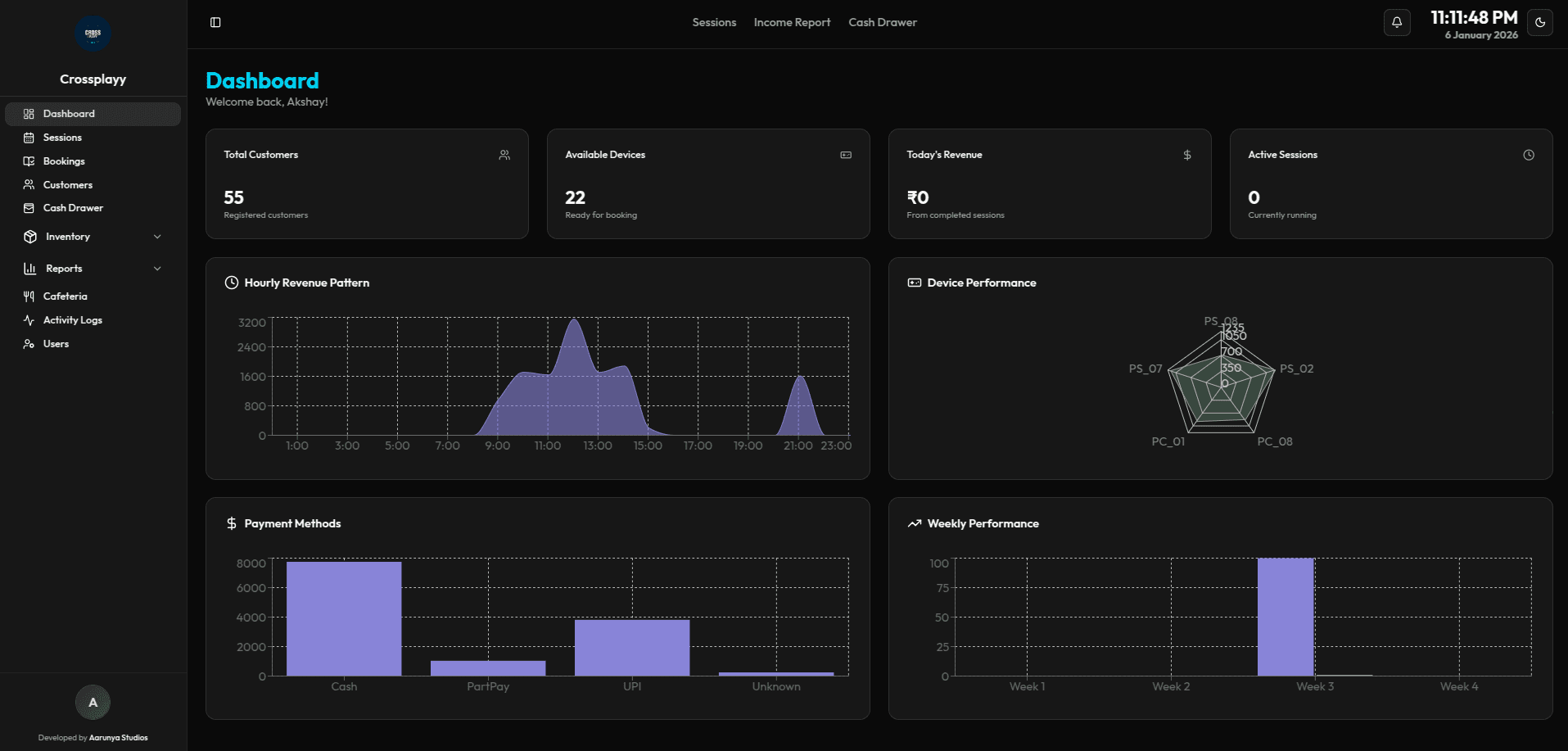Viewport: 1568px width, 751px height.
Task: Click the Aarunya Studios link
Action: point(117,737)
